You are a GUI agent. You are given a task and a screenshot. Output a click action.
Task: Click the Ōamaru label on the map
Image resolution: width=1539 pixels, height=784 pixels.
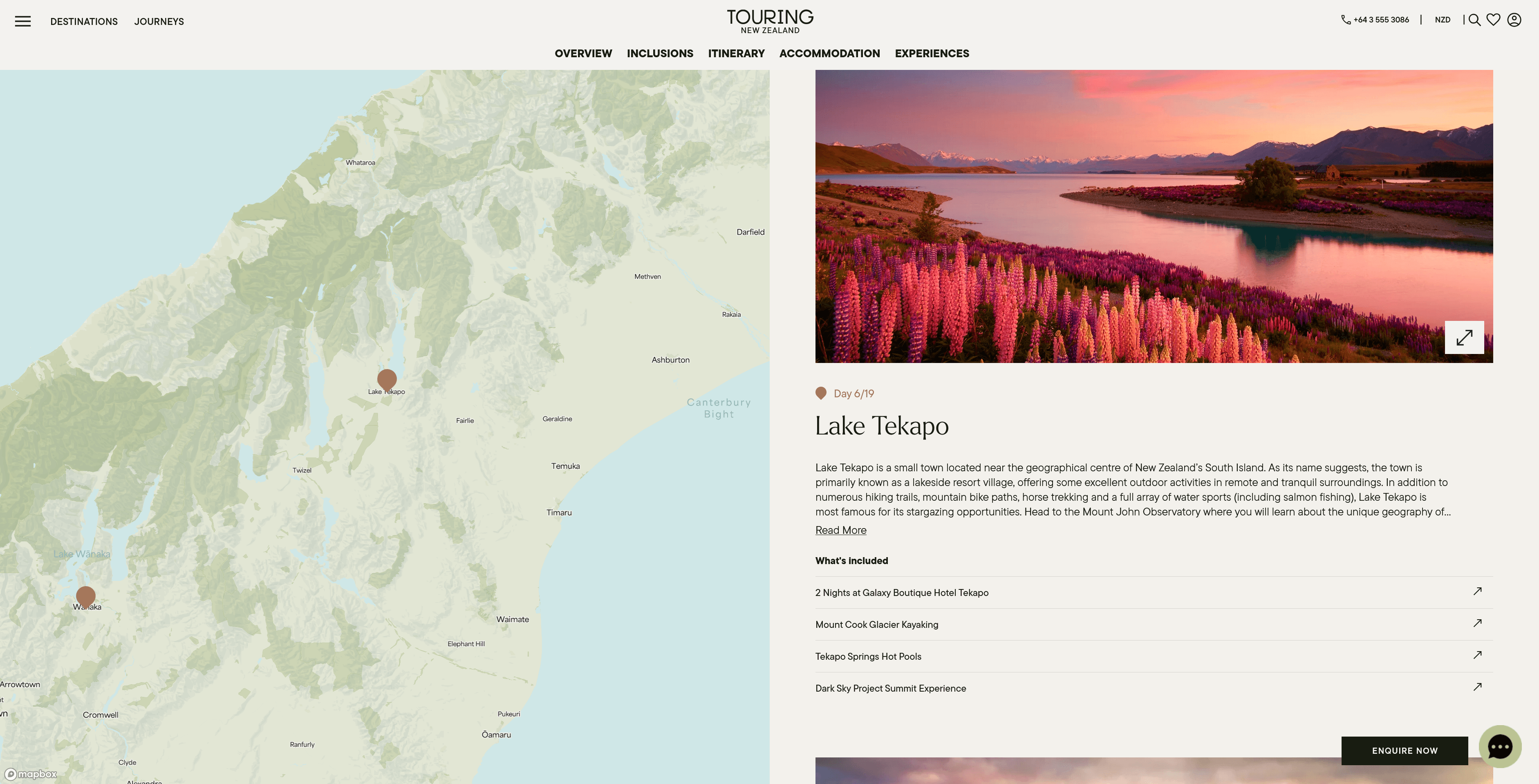tap(496, 735)
